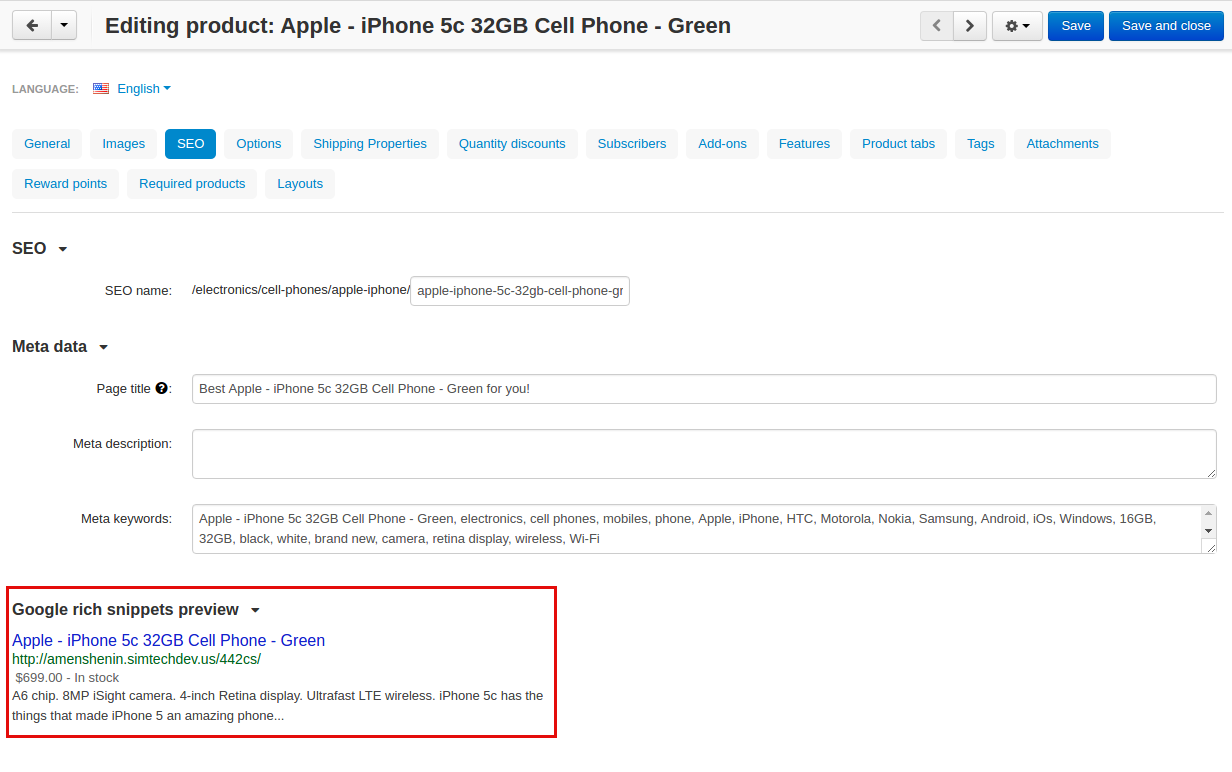Screen dimensions: 1232x772
Task: Click the Page title input field
Action: [x=704, y=389]
